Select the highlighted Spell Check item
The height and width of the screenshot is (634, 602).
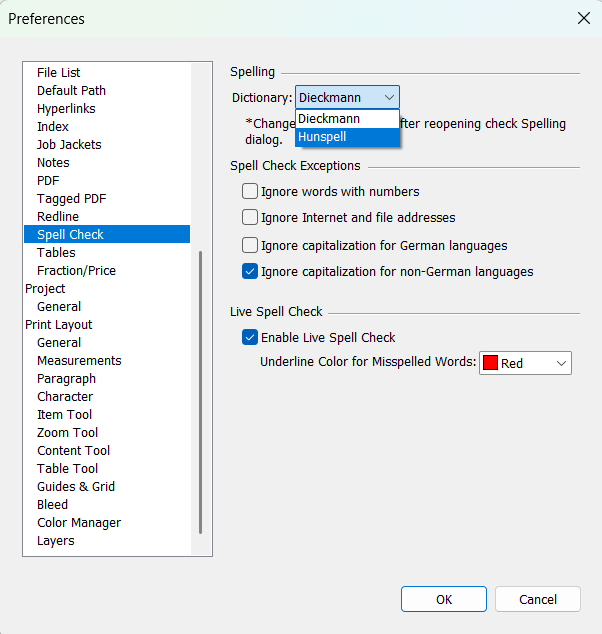click(x=107, y=235)
